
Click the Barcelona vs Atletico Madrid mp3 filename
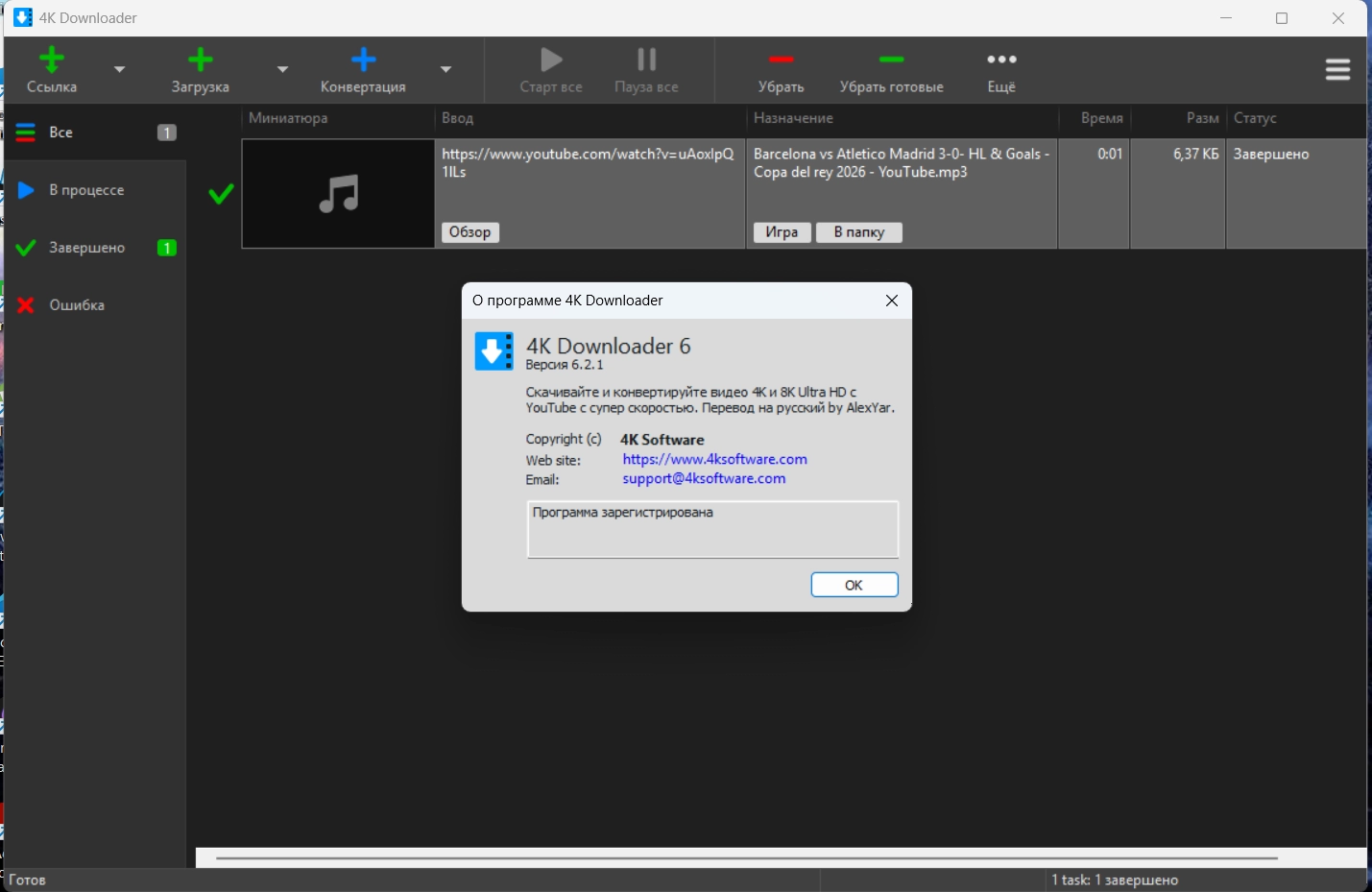click(x=902, y=162)
